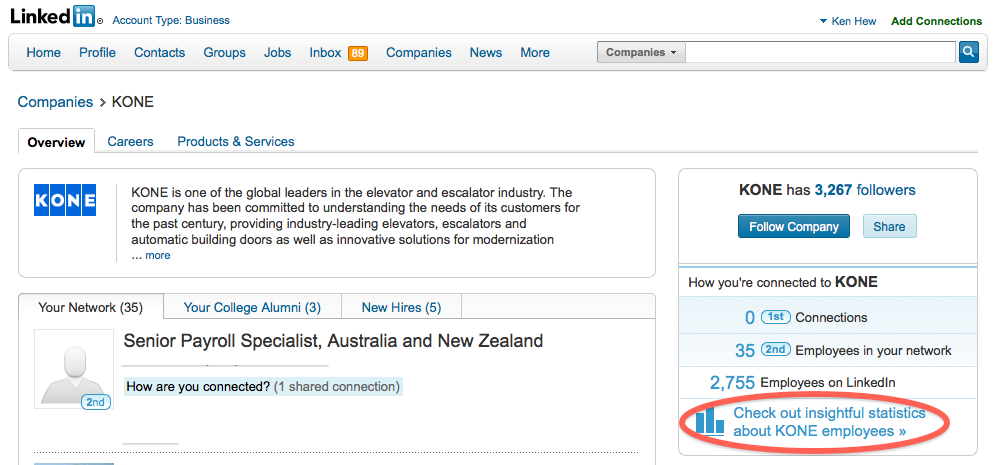Click the KONE company logo

pos(65,200)
